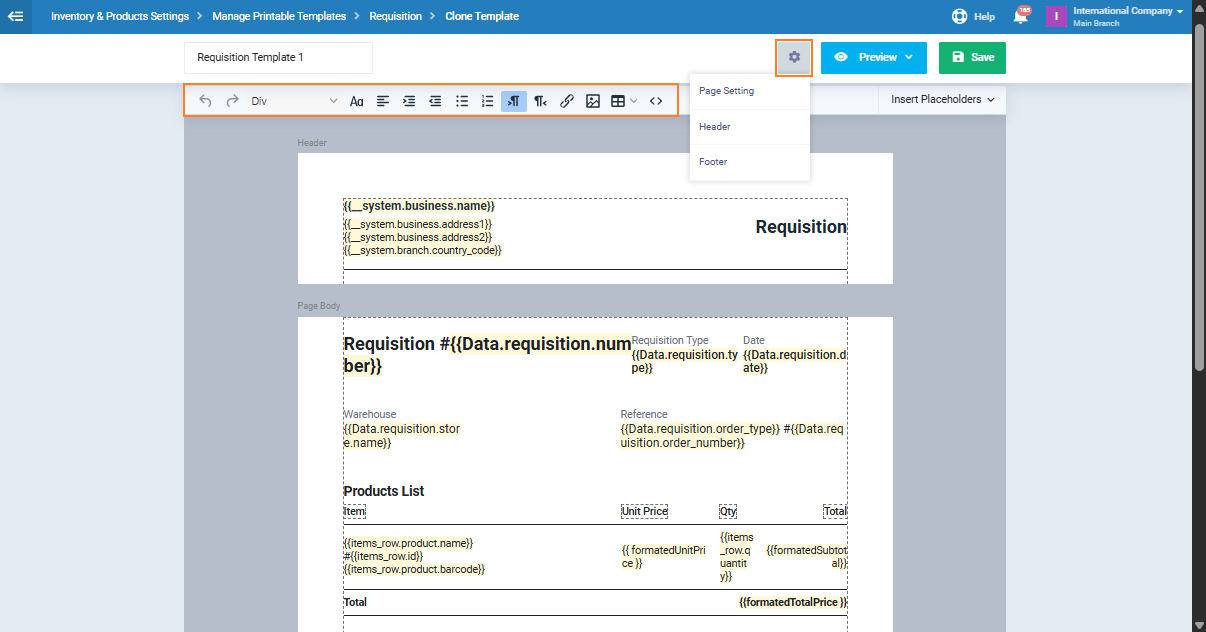
Task: Choose Footer in the settings menu
Action: (x=713, y=162)
